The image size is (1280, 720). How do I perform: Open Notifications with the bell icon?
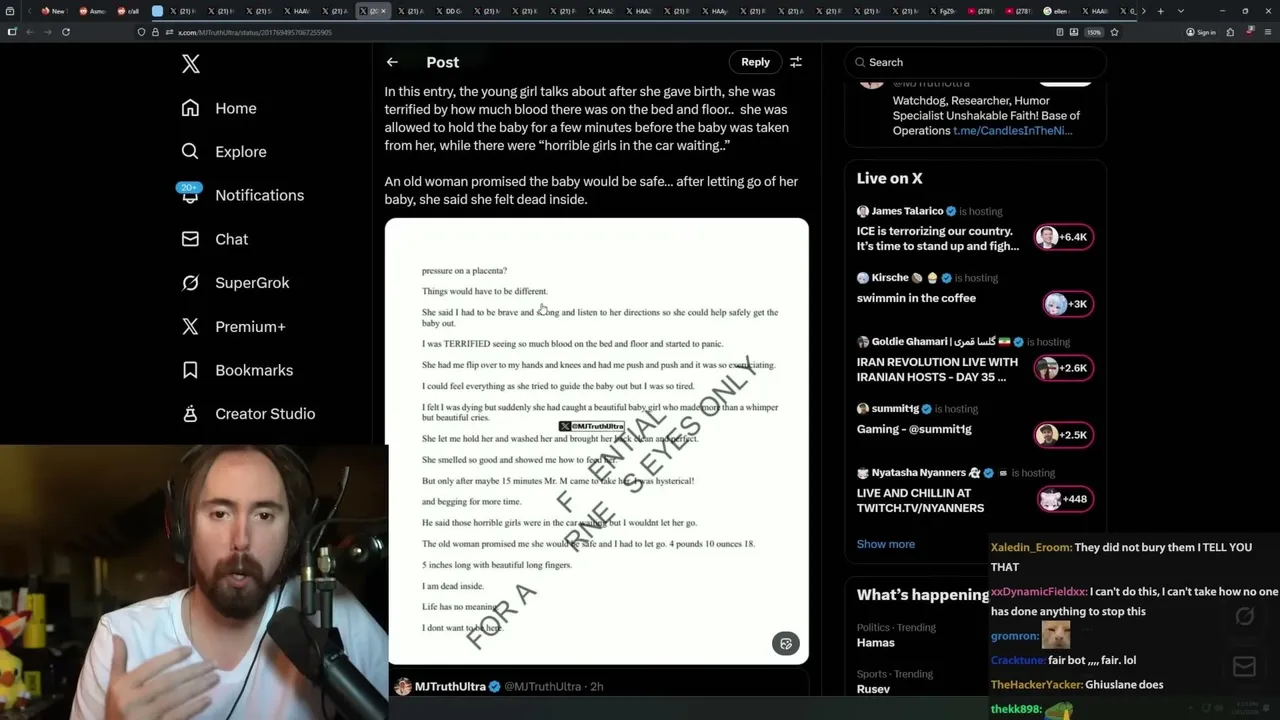[242, 195]
